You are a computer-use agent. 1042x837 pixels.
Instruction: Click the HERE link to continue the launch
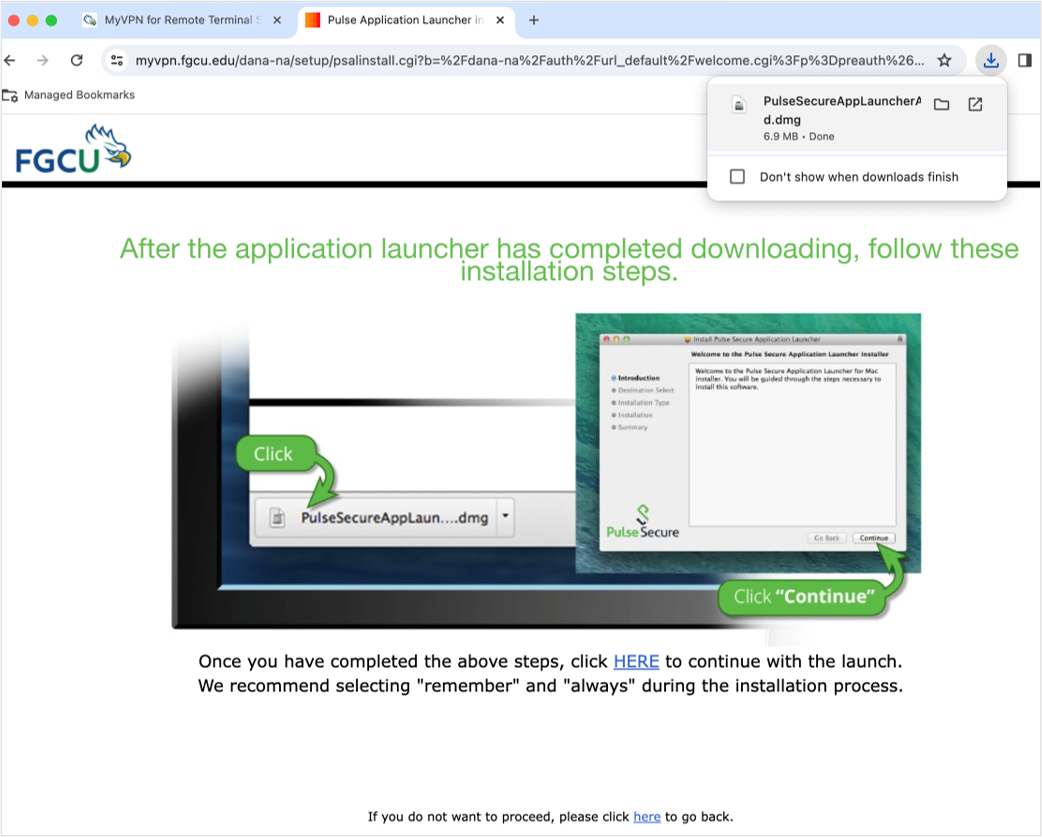pyautogui.click(x=637, y=661)
